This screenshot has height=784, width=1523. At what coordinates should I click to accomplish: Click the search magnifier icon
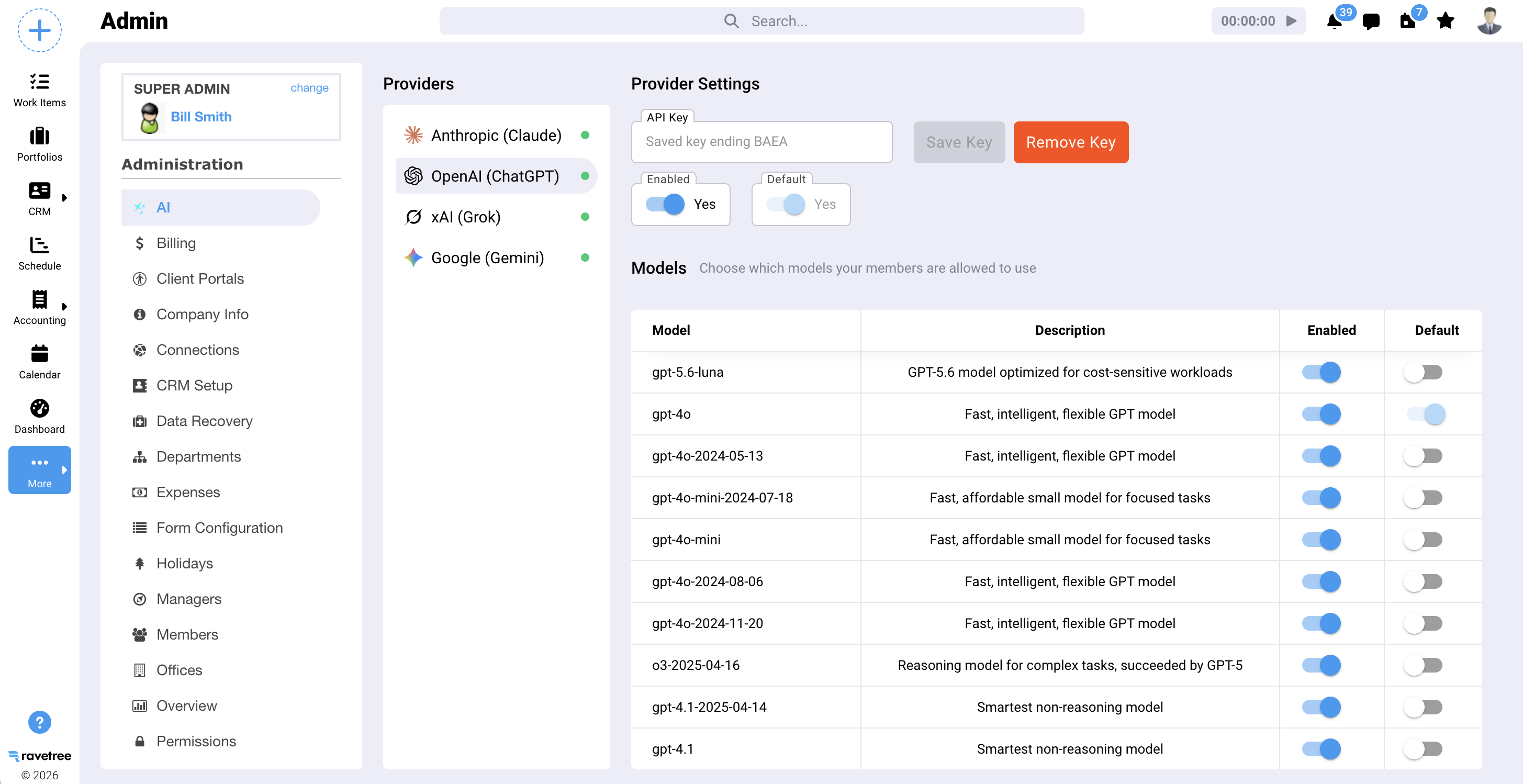(731, 21)
